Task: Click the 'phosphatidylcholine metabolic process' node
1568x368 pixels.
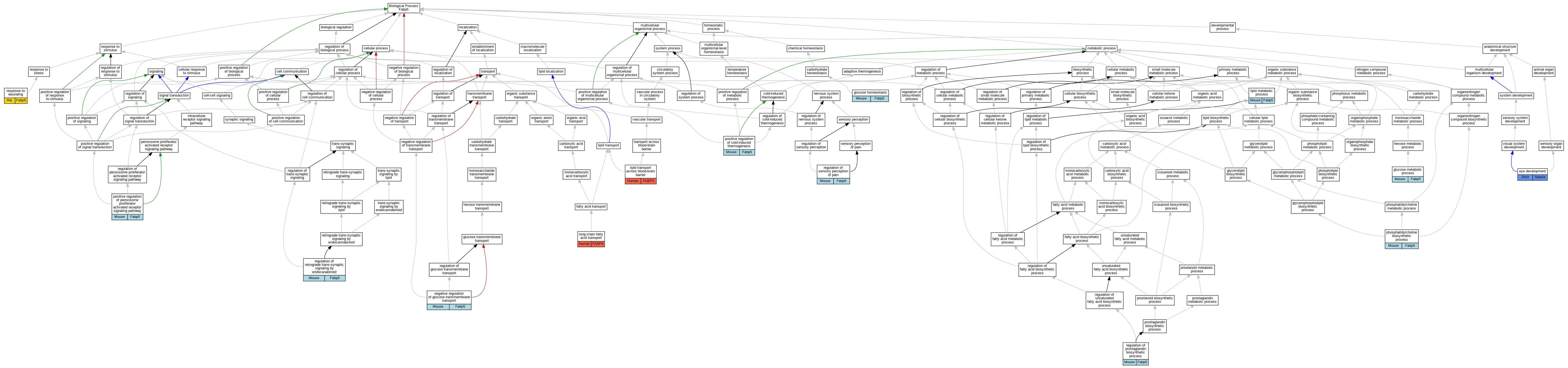Action: (1401, 207)
